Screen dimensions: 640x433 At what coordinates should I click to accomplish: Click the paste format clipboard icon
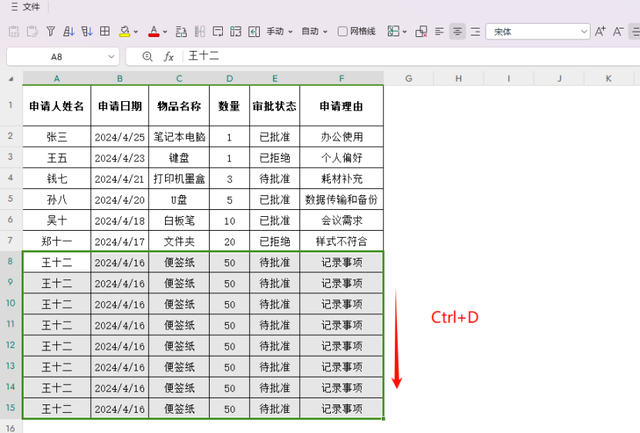tap(32, 31)
